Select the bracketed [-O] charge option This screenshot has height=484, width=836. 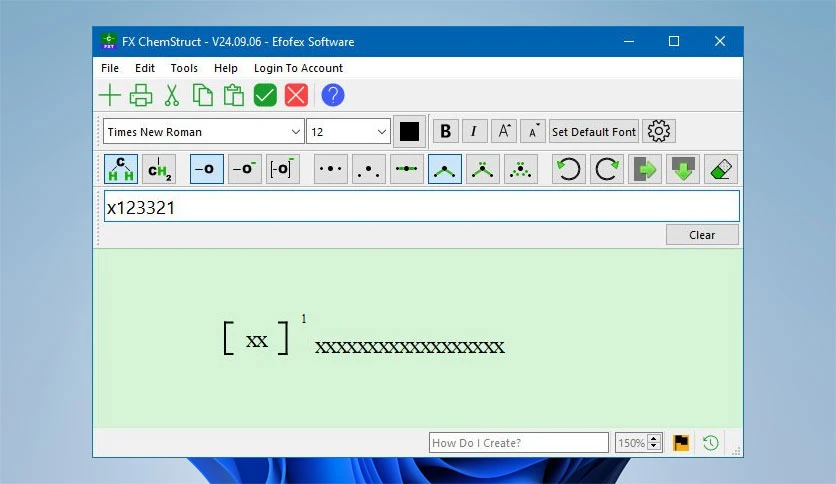point(283,169)
